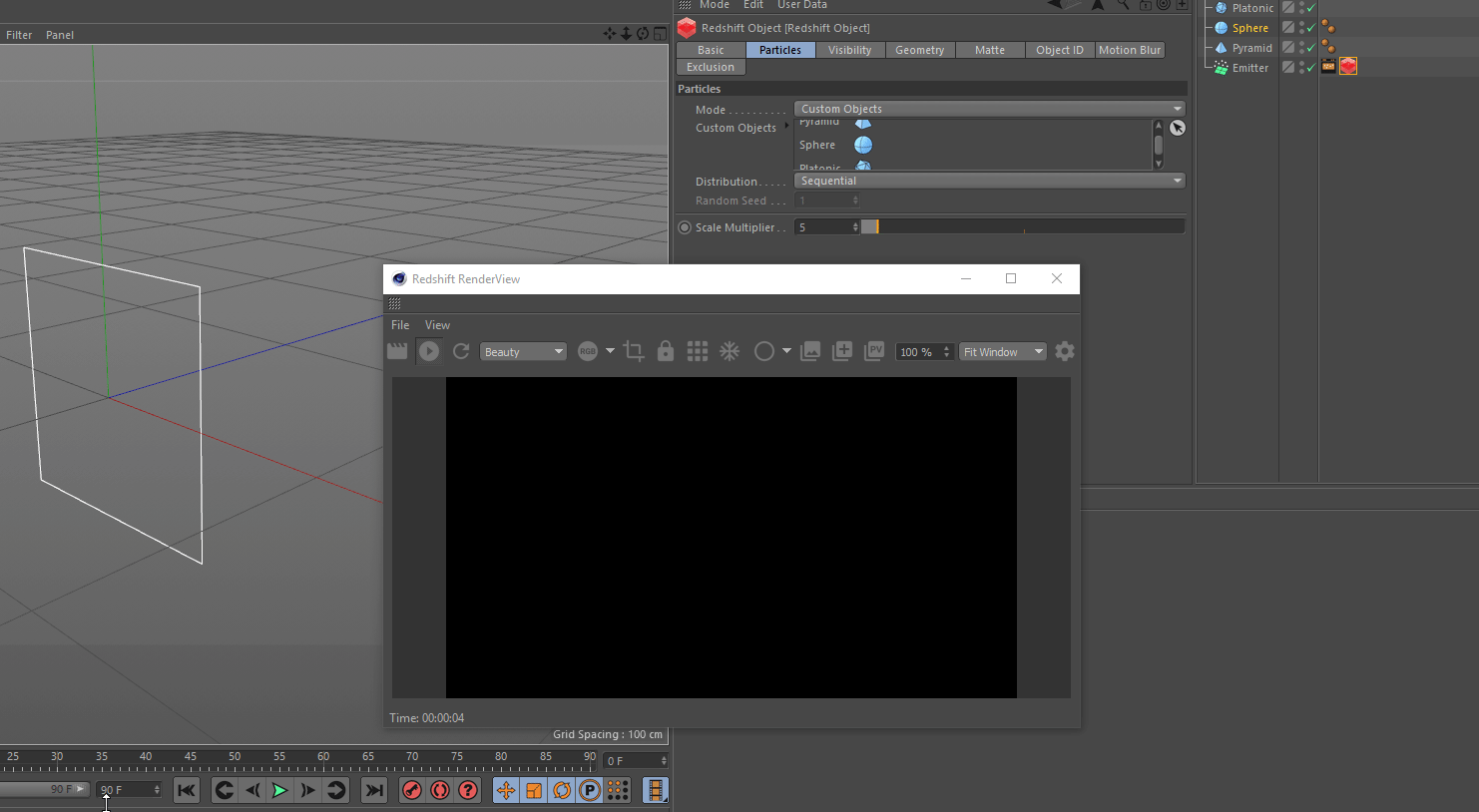Open the RenderView View menu
The height and width of the screenshot is (812, 1479).
coord(437,325)
